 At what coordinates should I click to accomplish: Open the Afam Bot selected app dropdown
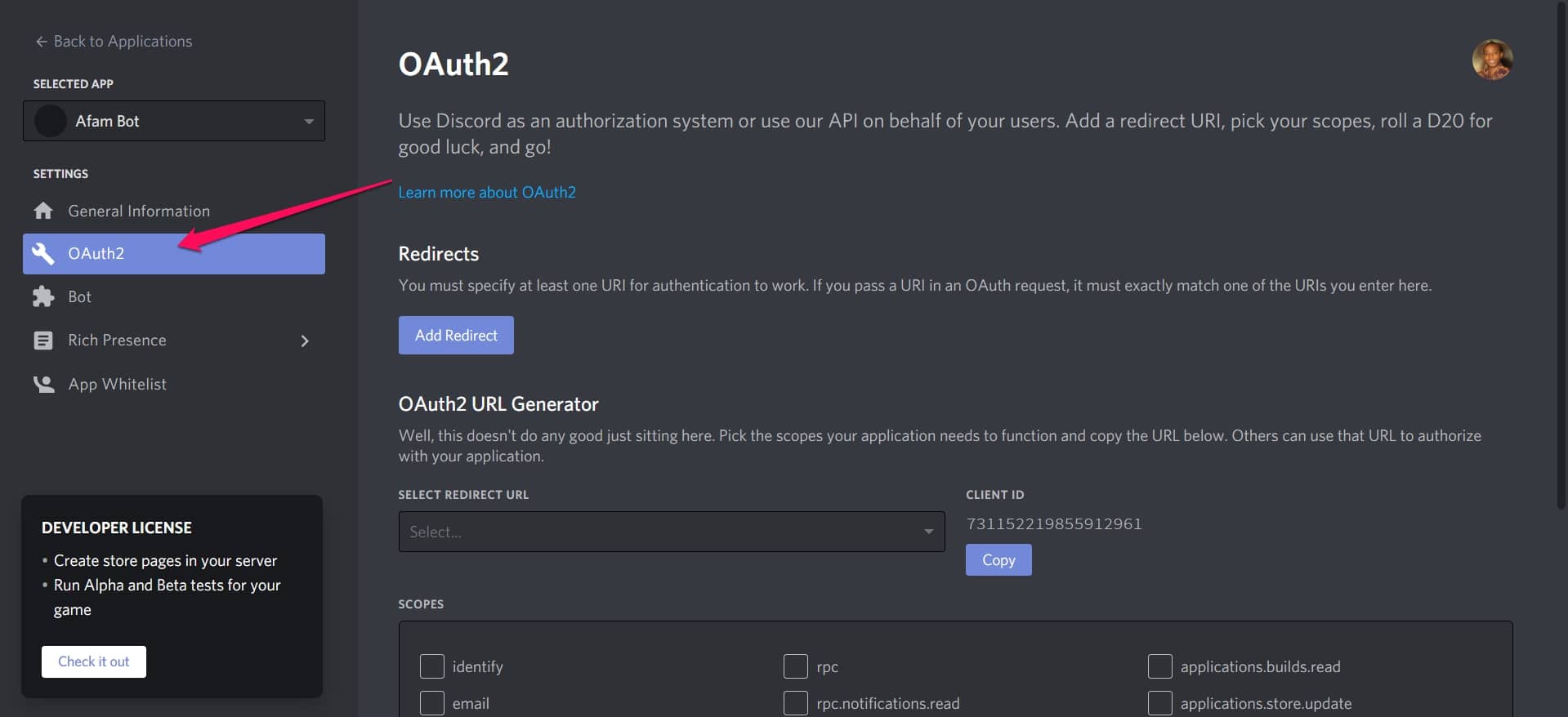click(x=174, y=121)
